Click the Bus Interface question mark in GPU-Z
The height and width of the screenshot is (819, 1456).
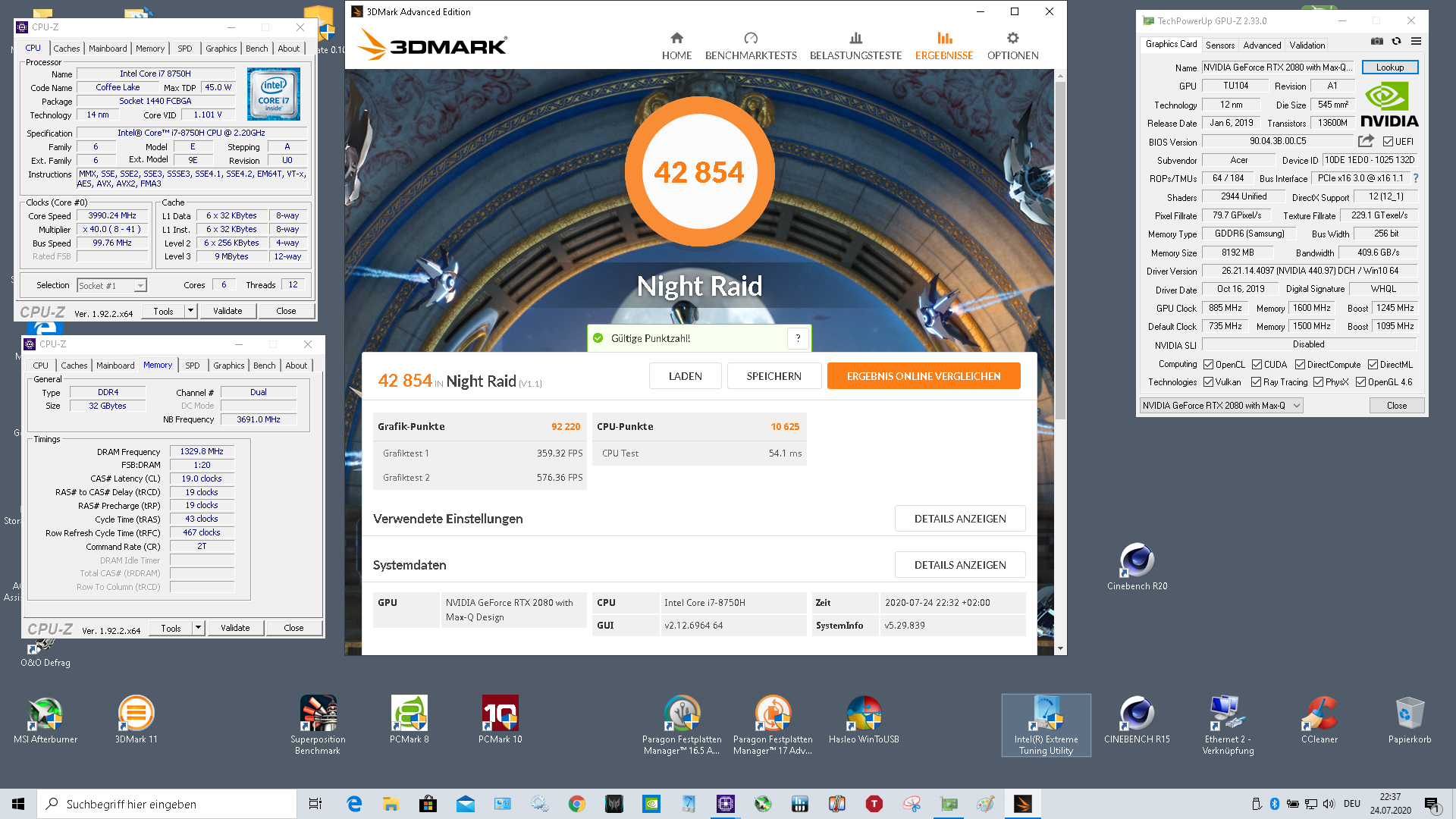pyautogui.click(x=1415, y=178)
